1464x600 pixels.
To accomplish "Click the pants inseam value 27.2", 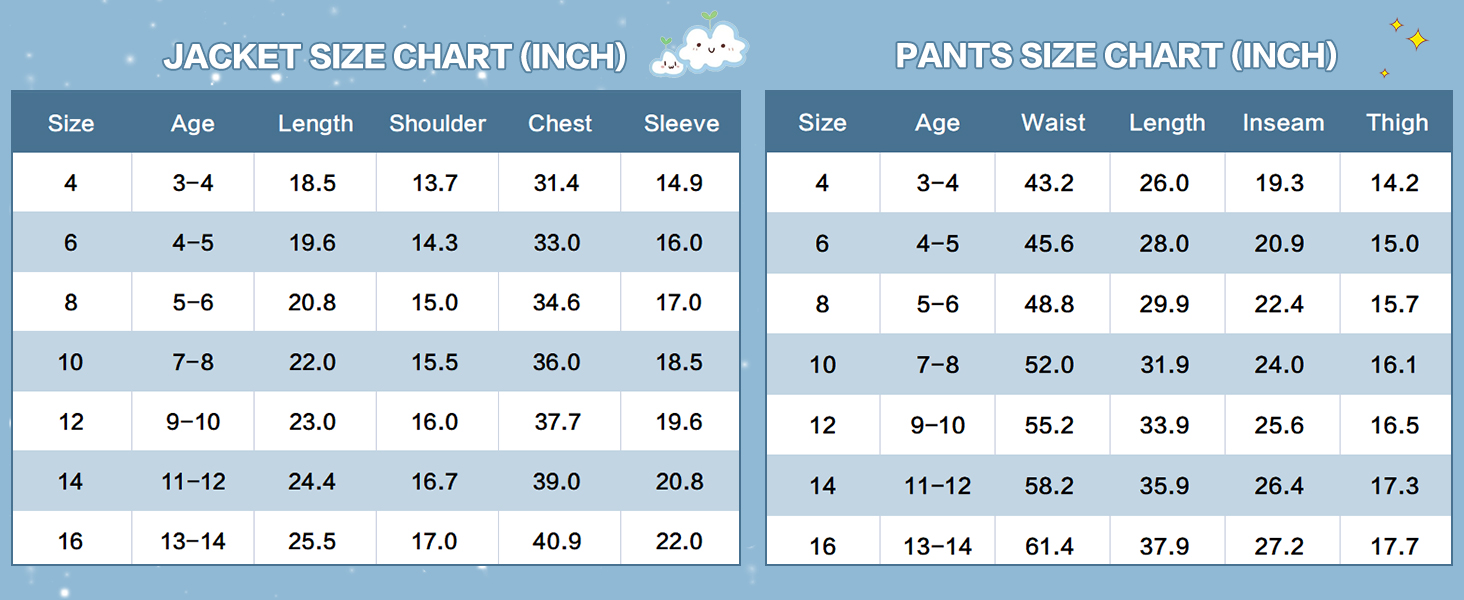I will 1279,546.
